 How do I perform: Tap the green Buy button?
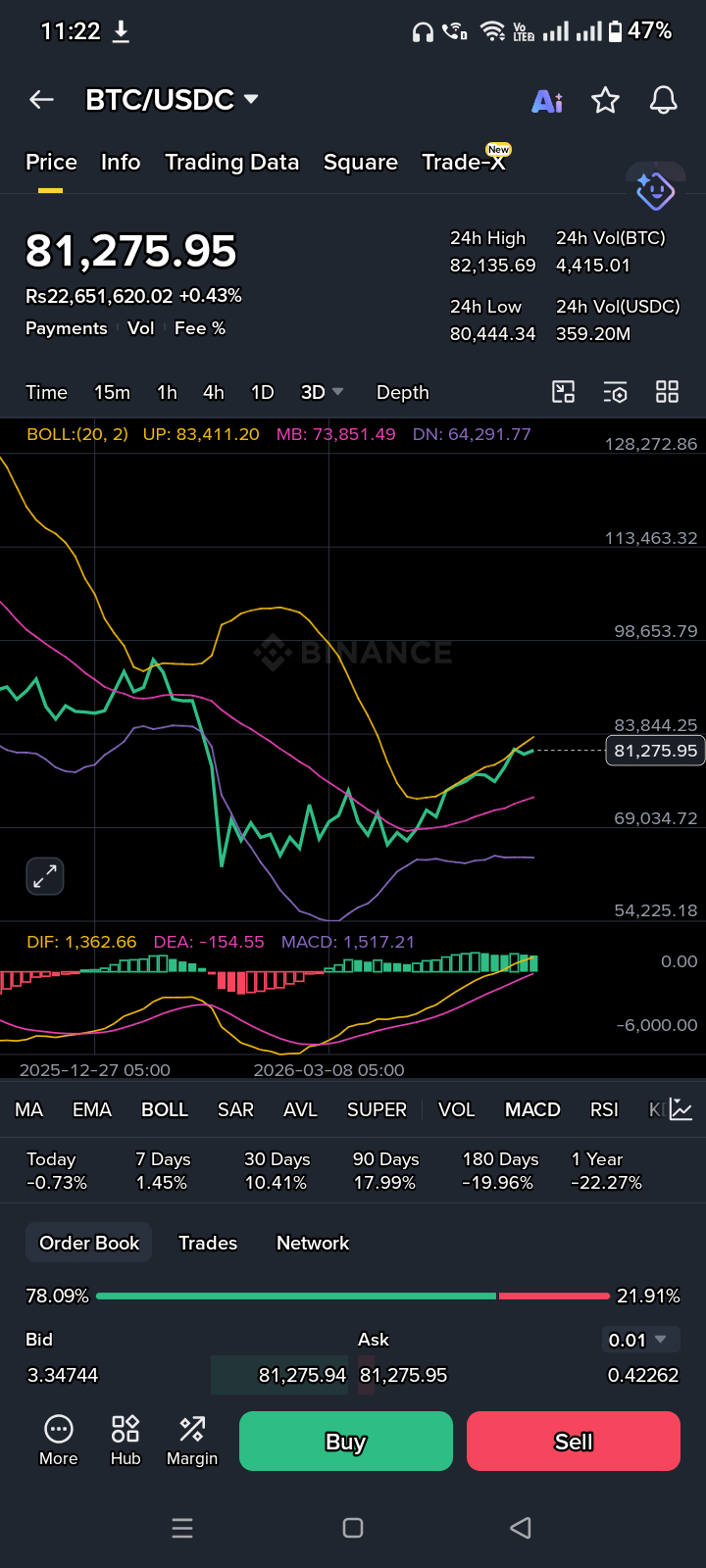tap(346, 1441)
